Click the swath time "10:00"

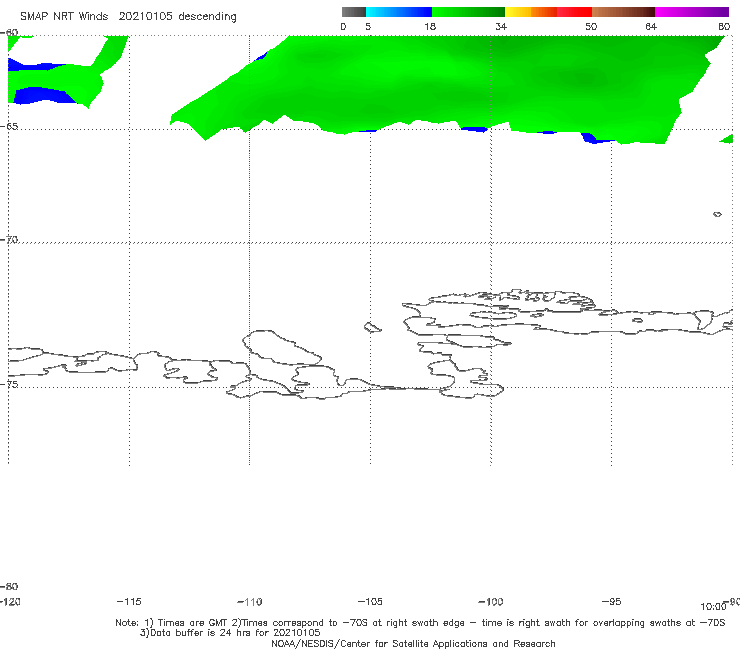(713, 607)
